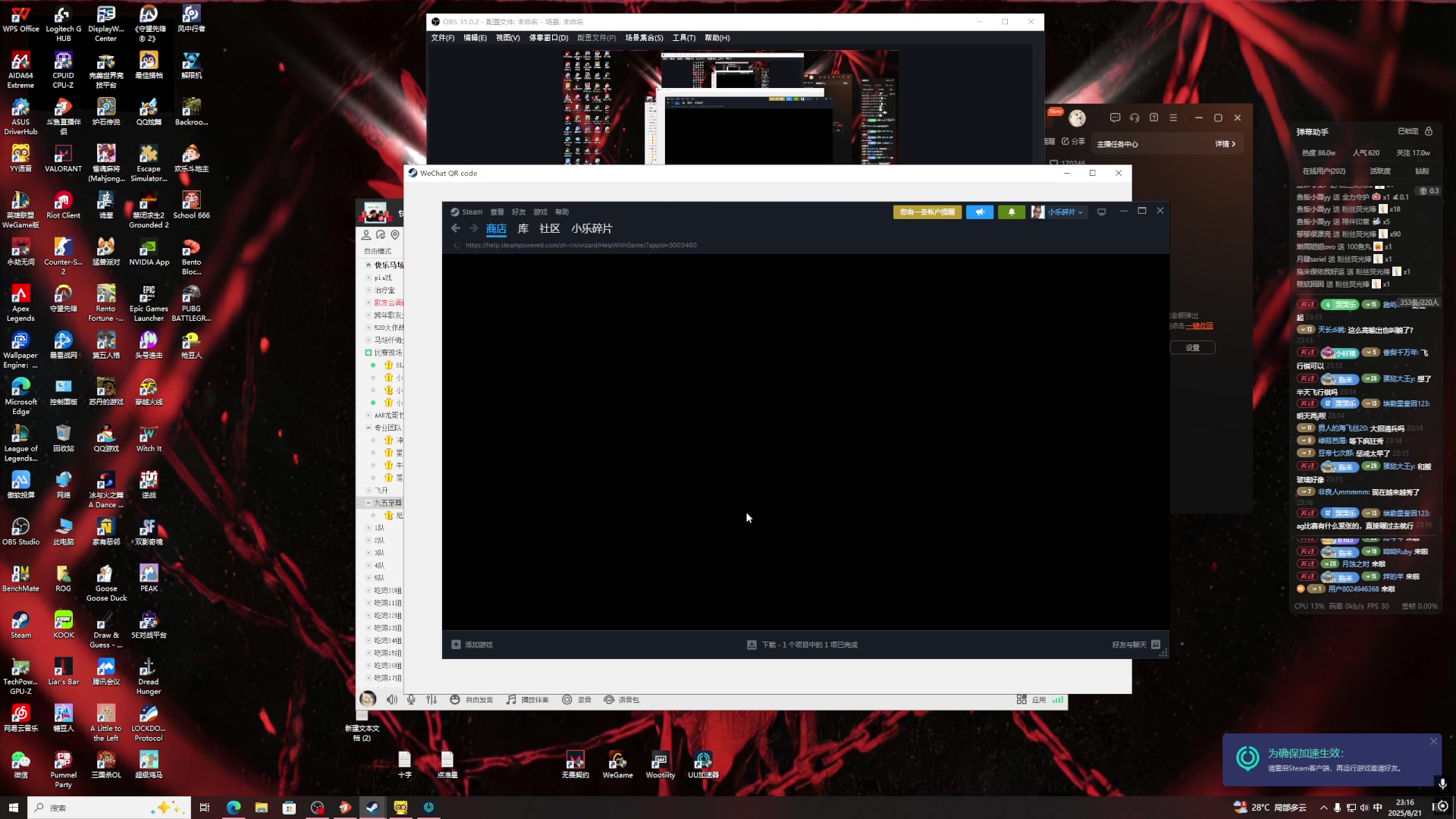Click the Steam help URL address bar
The width and height of the screenshot is (1456, 819).
[581, 246]
